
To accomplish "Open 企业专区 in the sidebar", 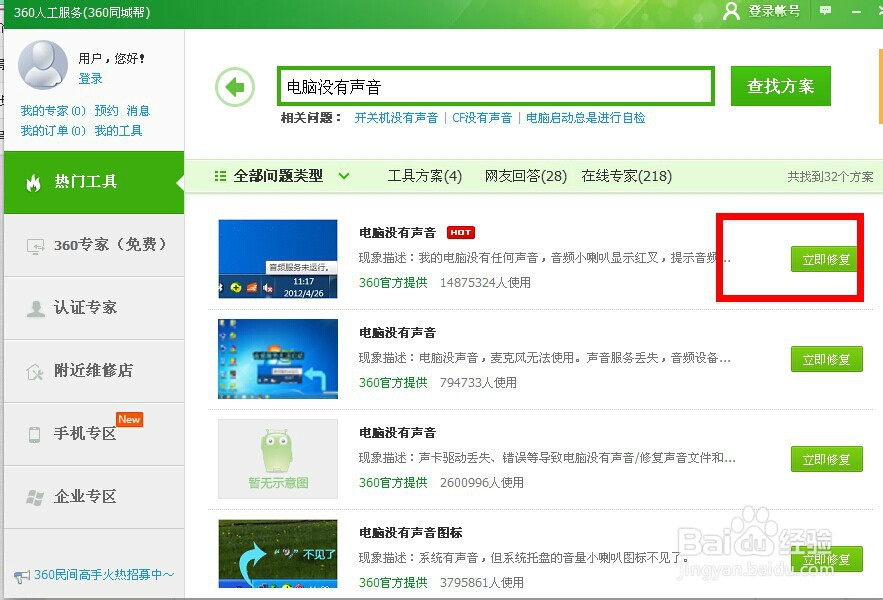I will (94, 497).
